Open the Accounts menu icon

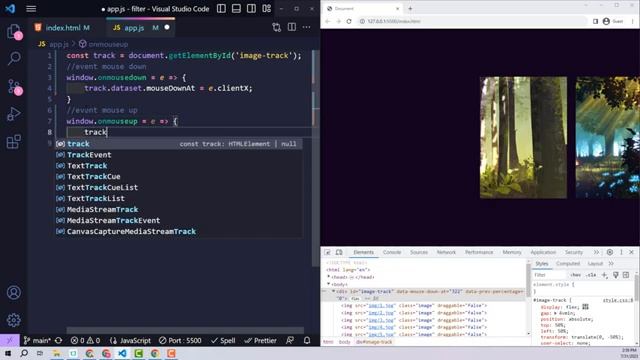coord(13,292)
